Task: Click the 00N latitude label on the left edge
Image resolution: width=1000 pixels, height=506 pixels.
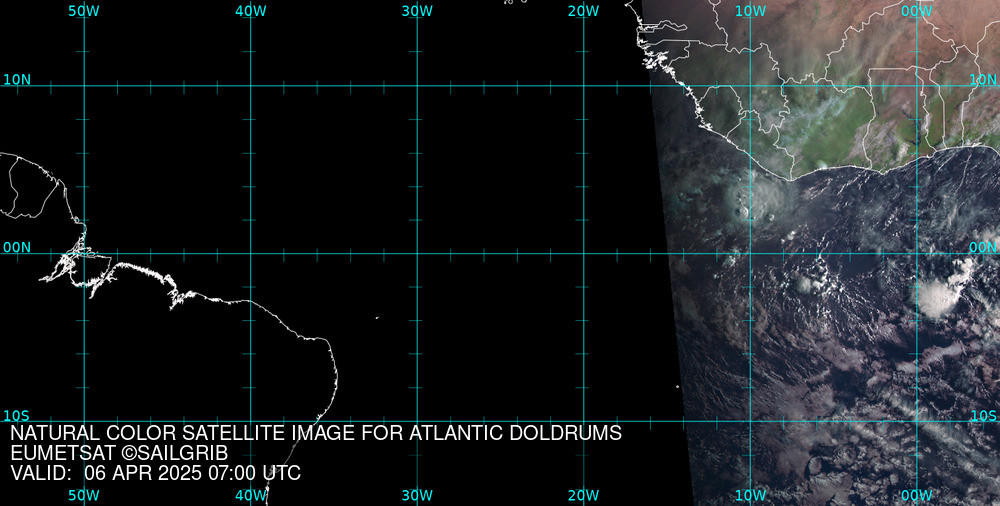Action: [17, 248]
